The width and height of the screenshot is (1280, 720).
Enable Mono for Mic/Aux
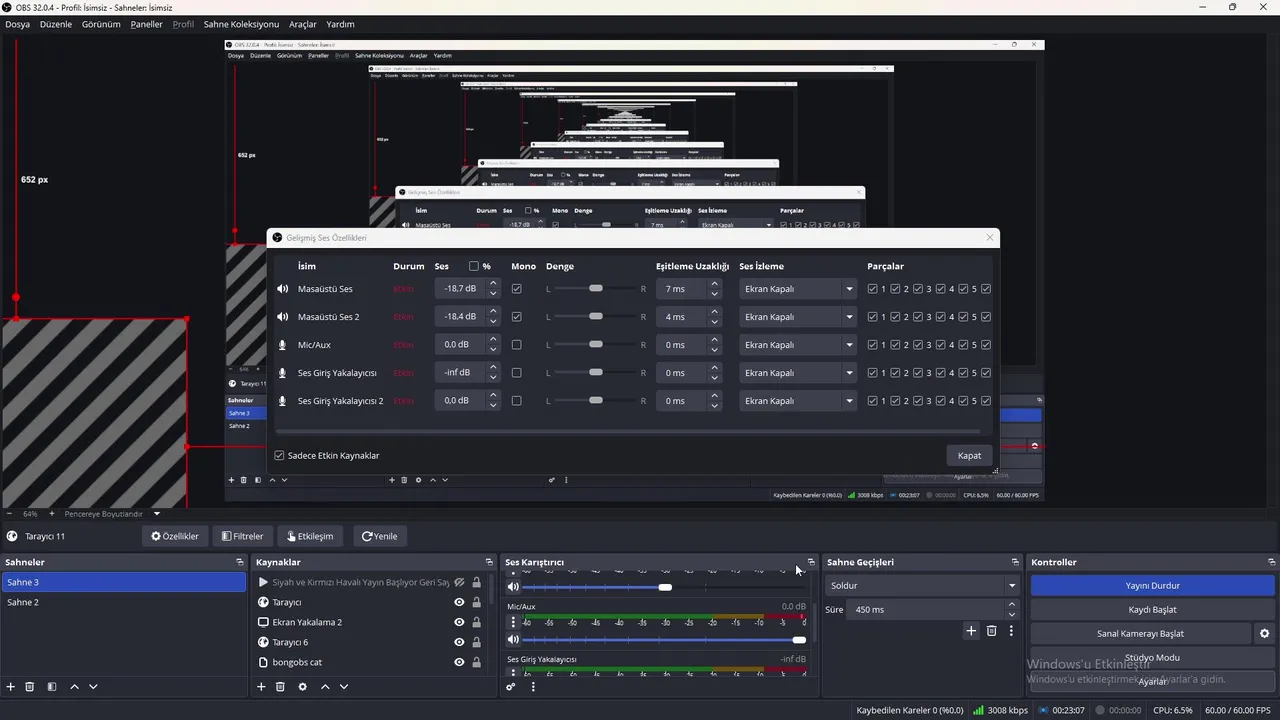516,345
